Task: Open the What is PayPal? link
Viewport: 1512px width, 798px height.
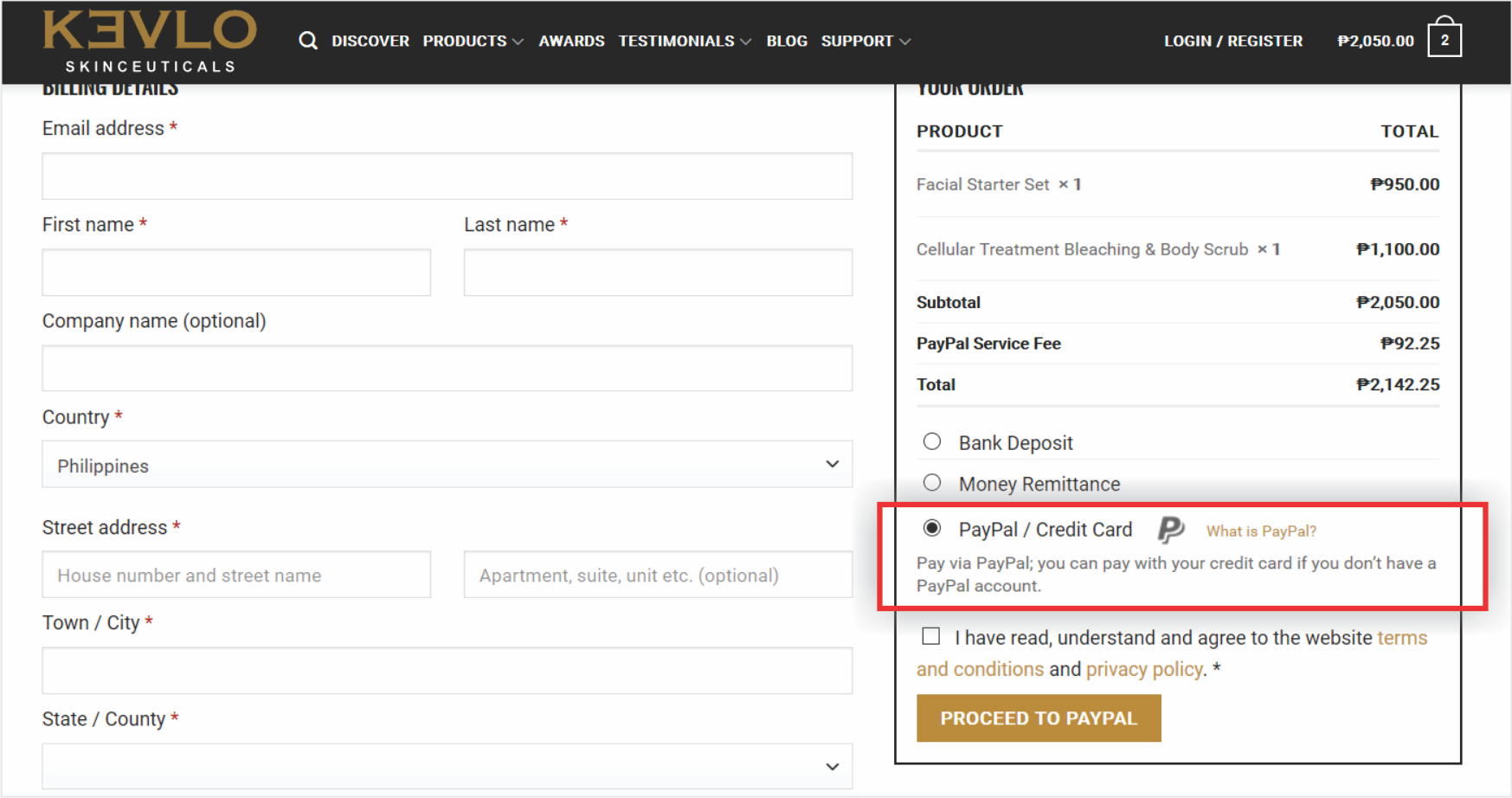Action: 1260,531
